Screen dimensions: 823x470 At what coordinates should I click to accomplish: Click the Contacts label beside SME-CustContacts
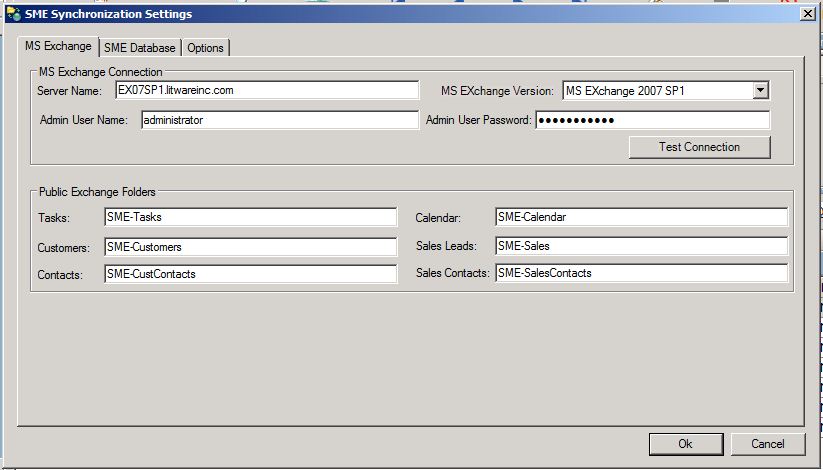click(60, 275)
